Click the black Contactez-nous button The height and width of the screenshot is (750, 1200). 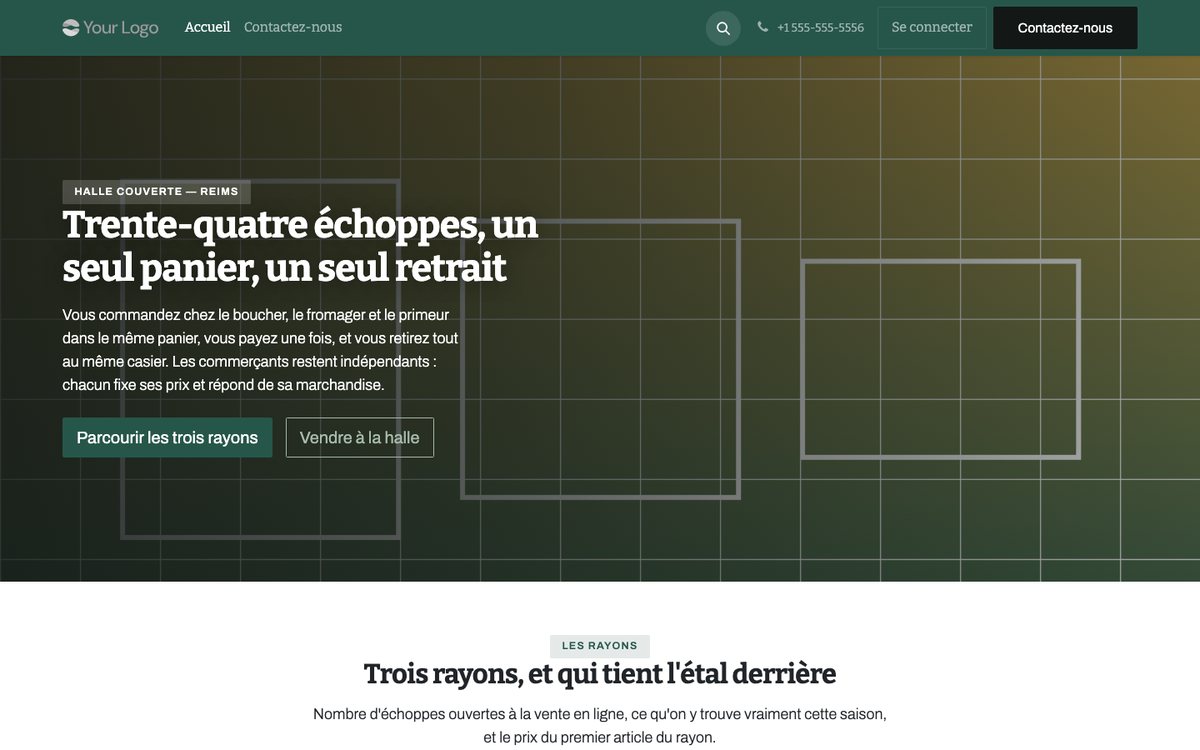click(x=1065, y=28)
